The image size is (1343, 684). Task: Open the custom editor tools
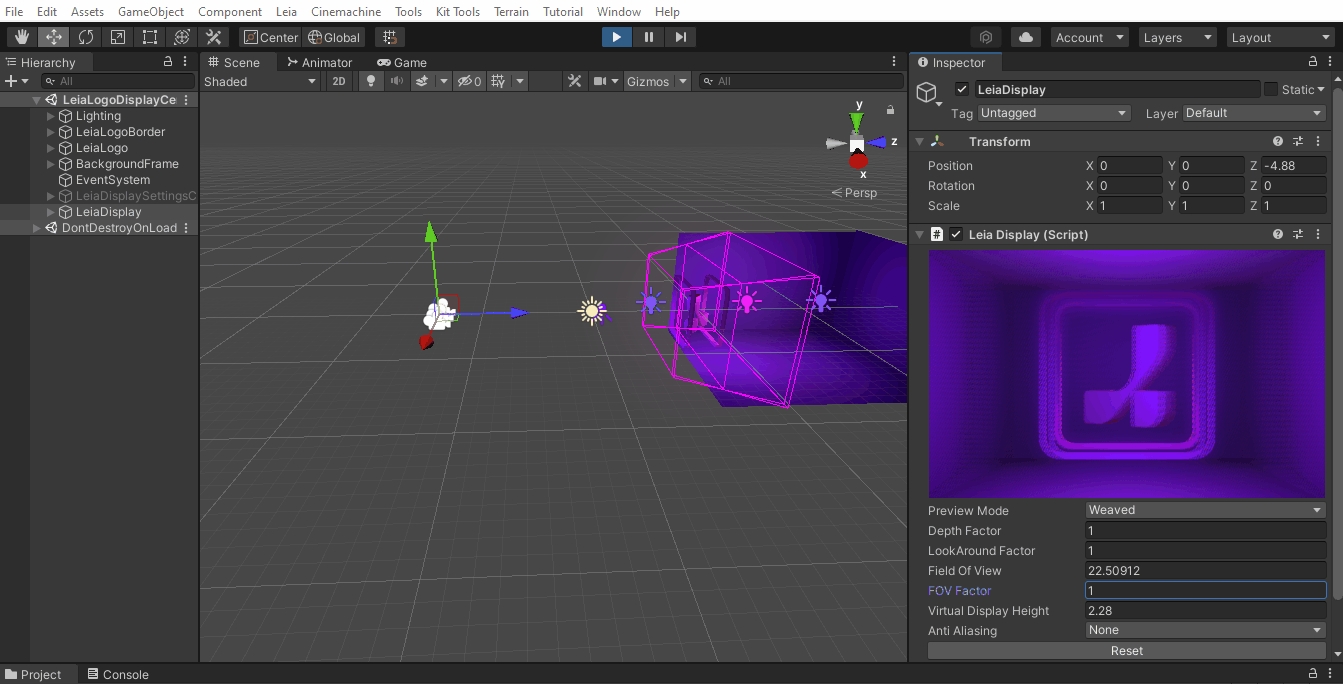pyautogui.click(x=214, y=37)
